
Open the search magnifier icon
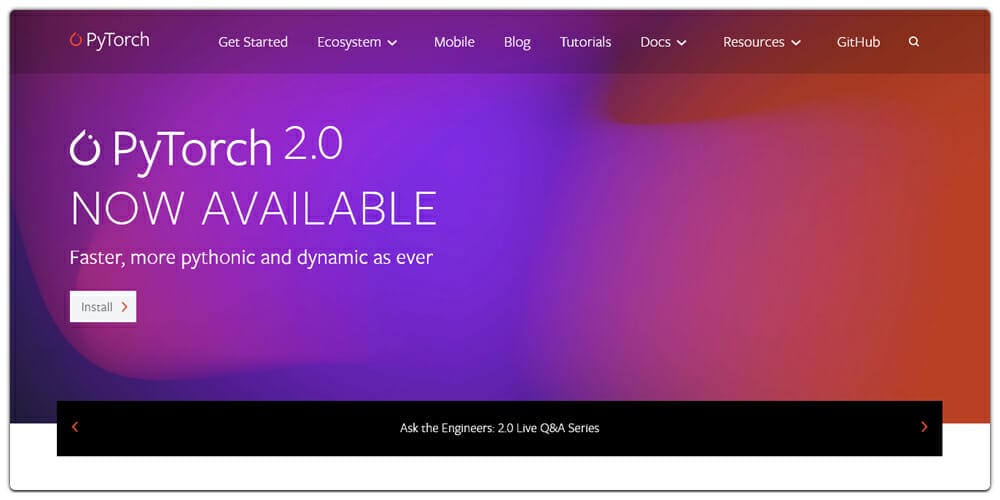914,42
